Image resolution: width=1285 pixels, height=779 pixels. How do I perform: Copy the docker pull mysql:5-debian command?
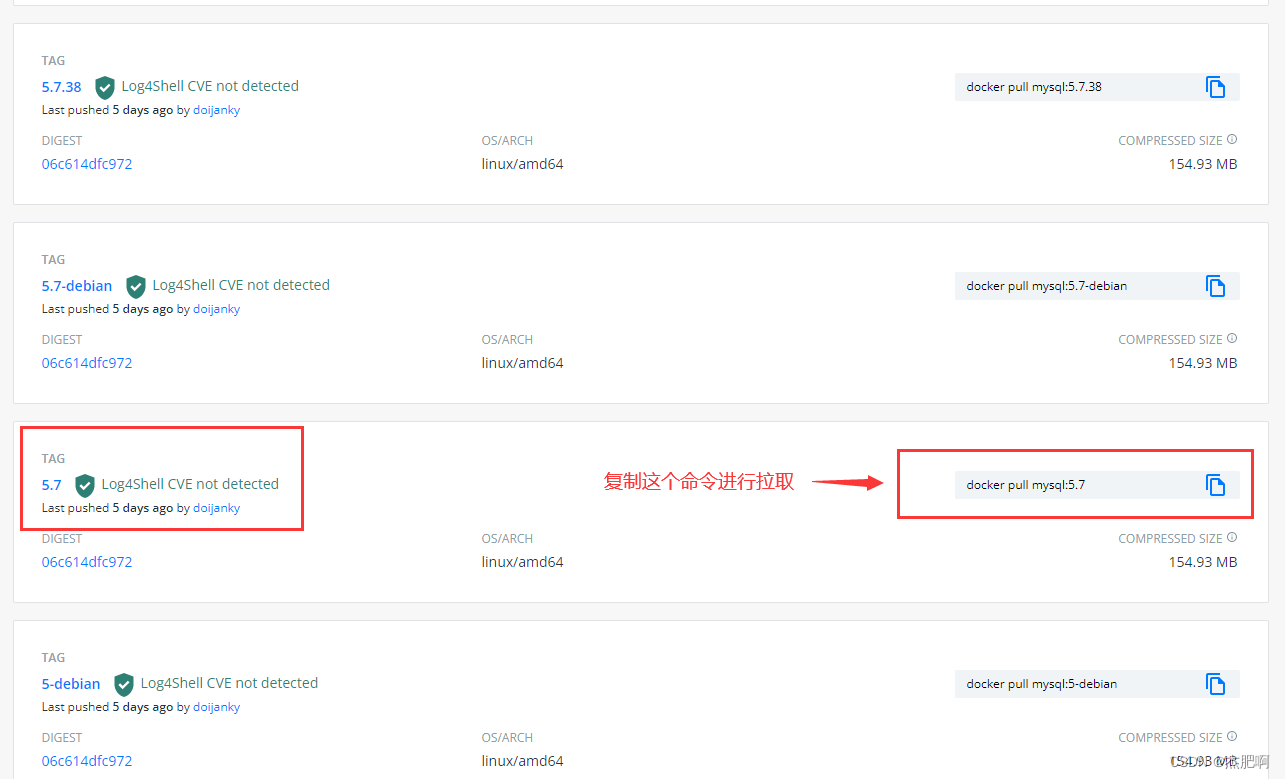click(1215, 684)
